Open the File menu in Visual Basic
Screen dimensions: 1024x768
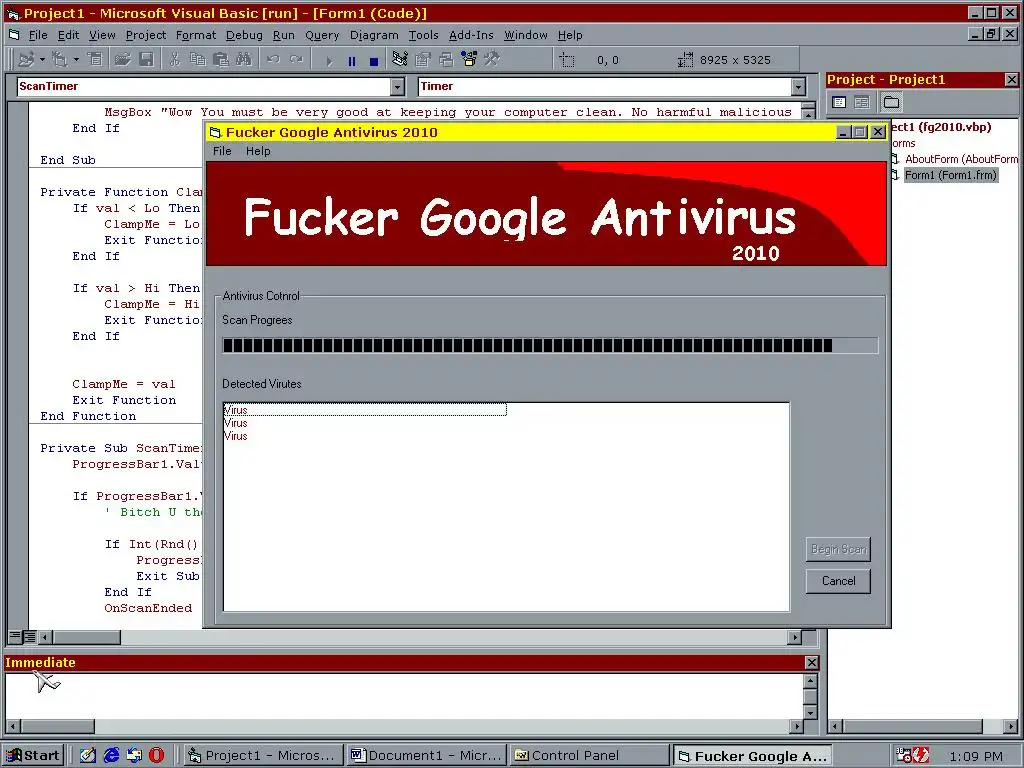(38, 35)
